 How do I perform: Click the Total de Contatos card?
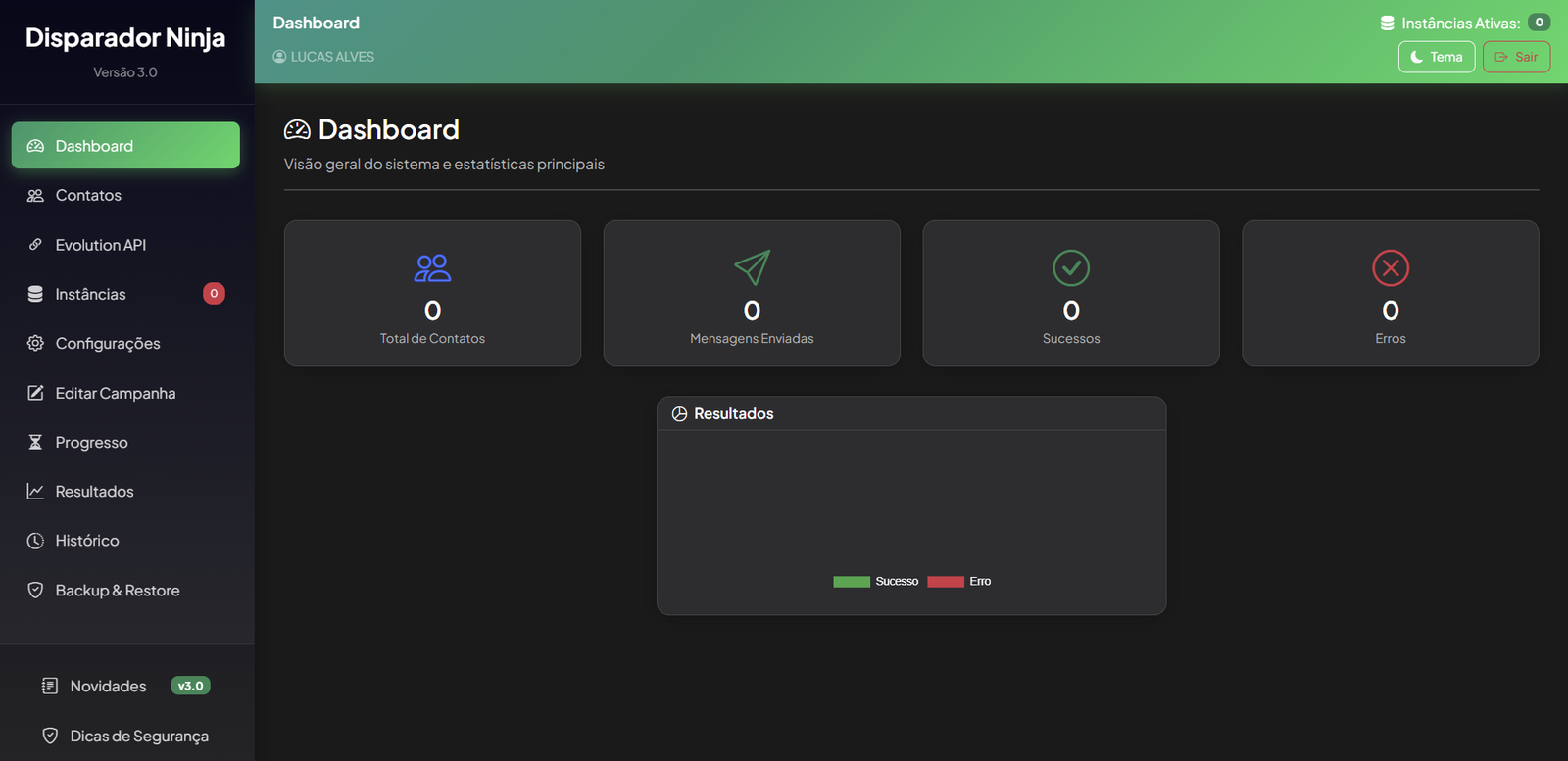432,294
